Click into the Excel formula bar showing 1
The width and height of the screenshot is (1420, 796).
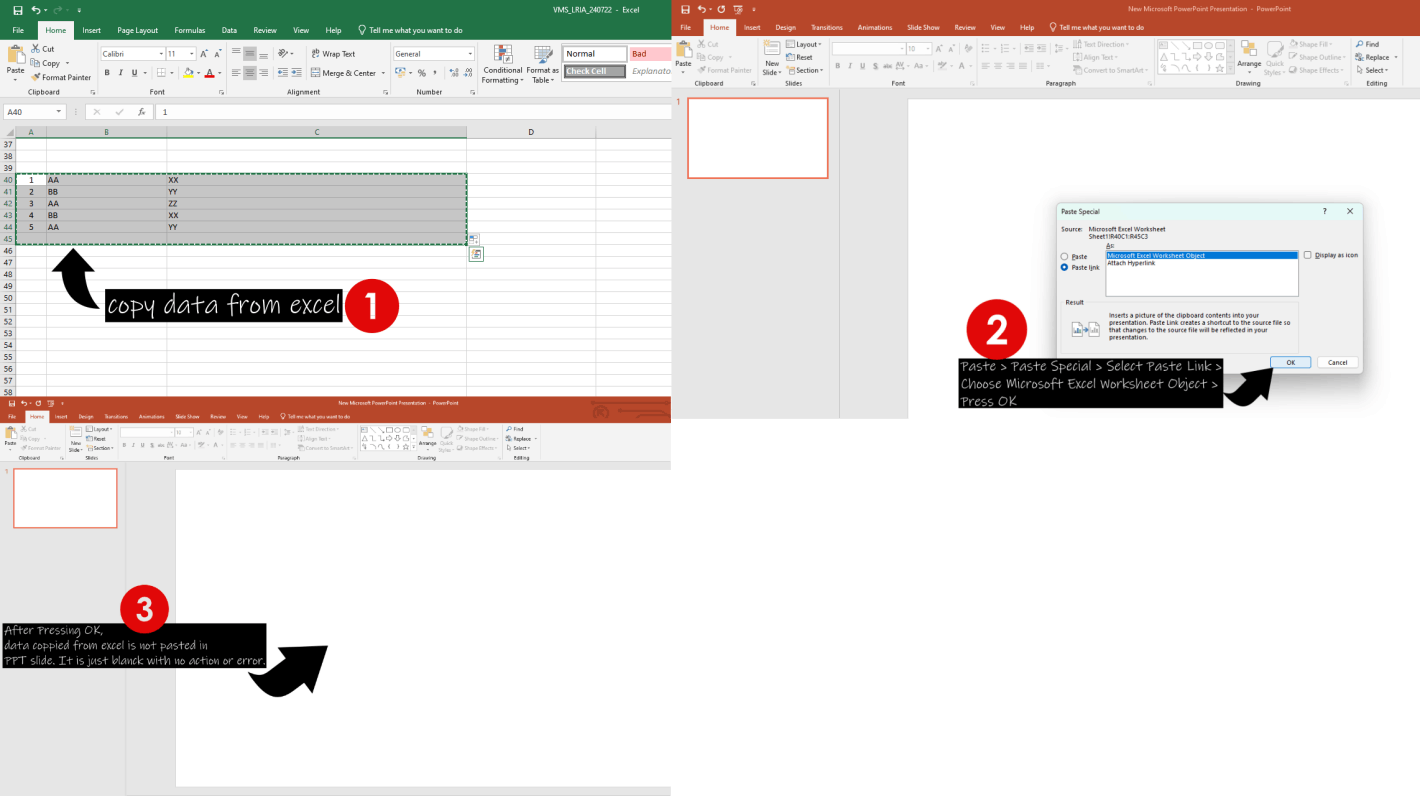(x=414, y=113)
